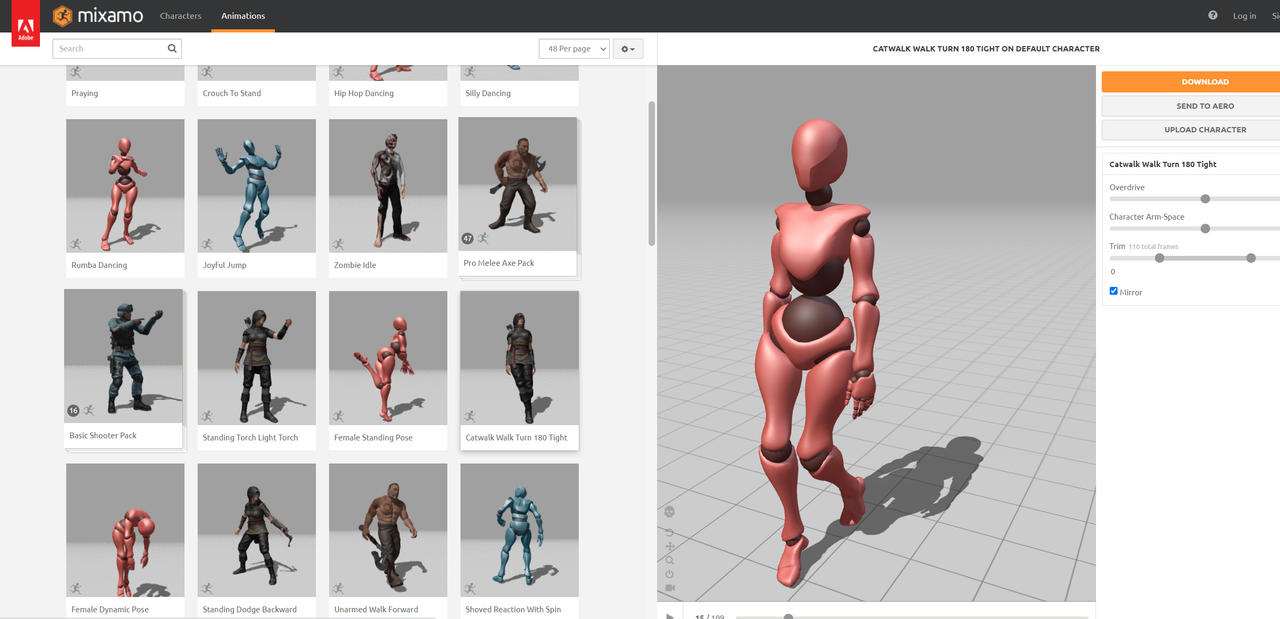
Task: Open the 48 Per page dropdown
Action: click(x=573, y=49)
